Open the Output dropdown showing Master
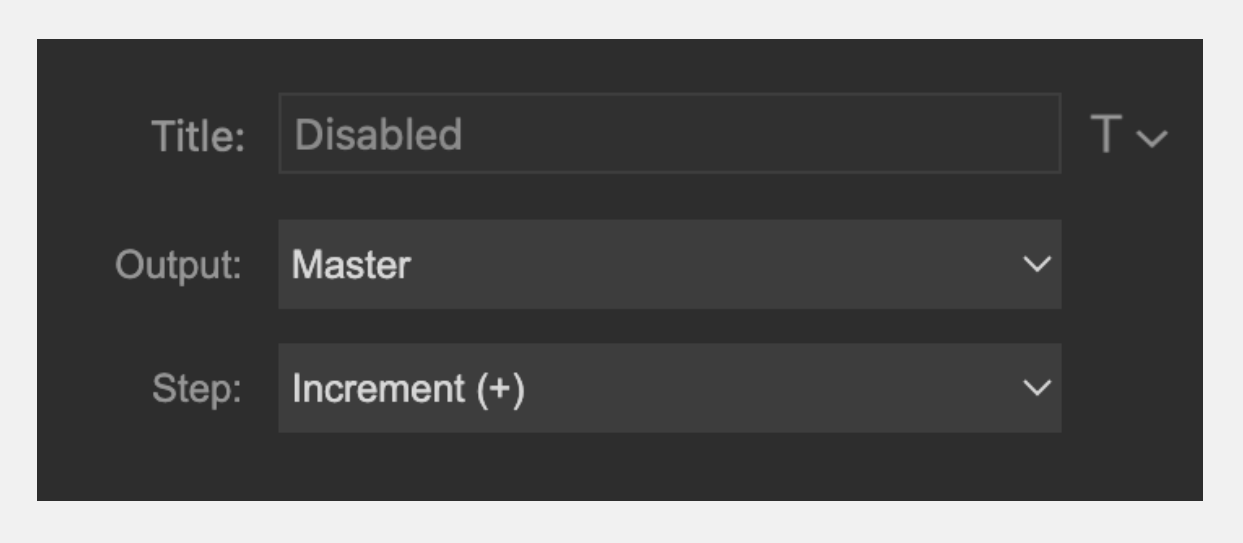This screenshot has height=543, width=1243. click(x=669, y=264)
